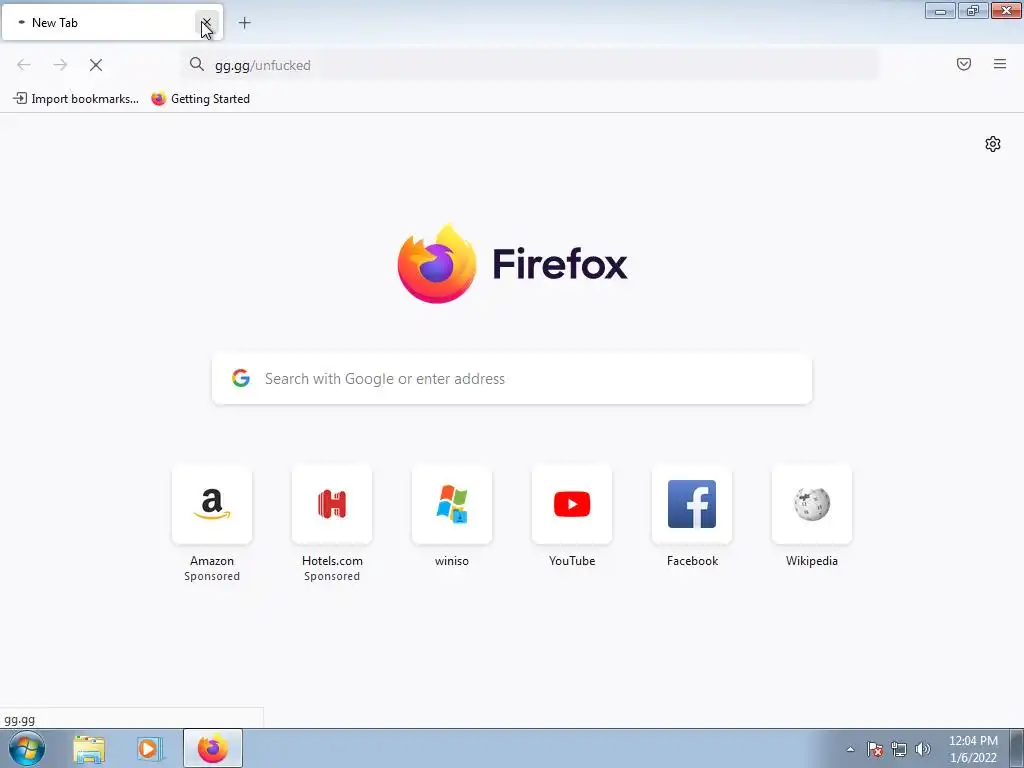Click the Show desktop button
1024x768 pixels.
tap(1017, 749)
